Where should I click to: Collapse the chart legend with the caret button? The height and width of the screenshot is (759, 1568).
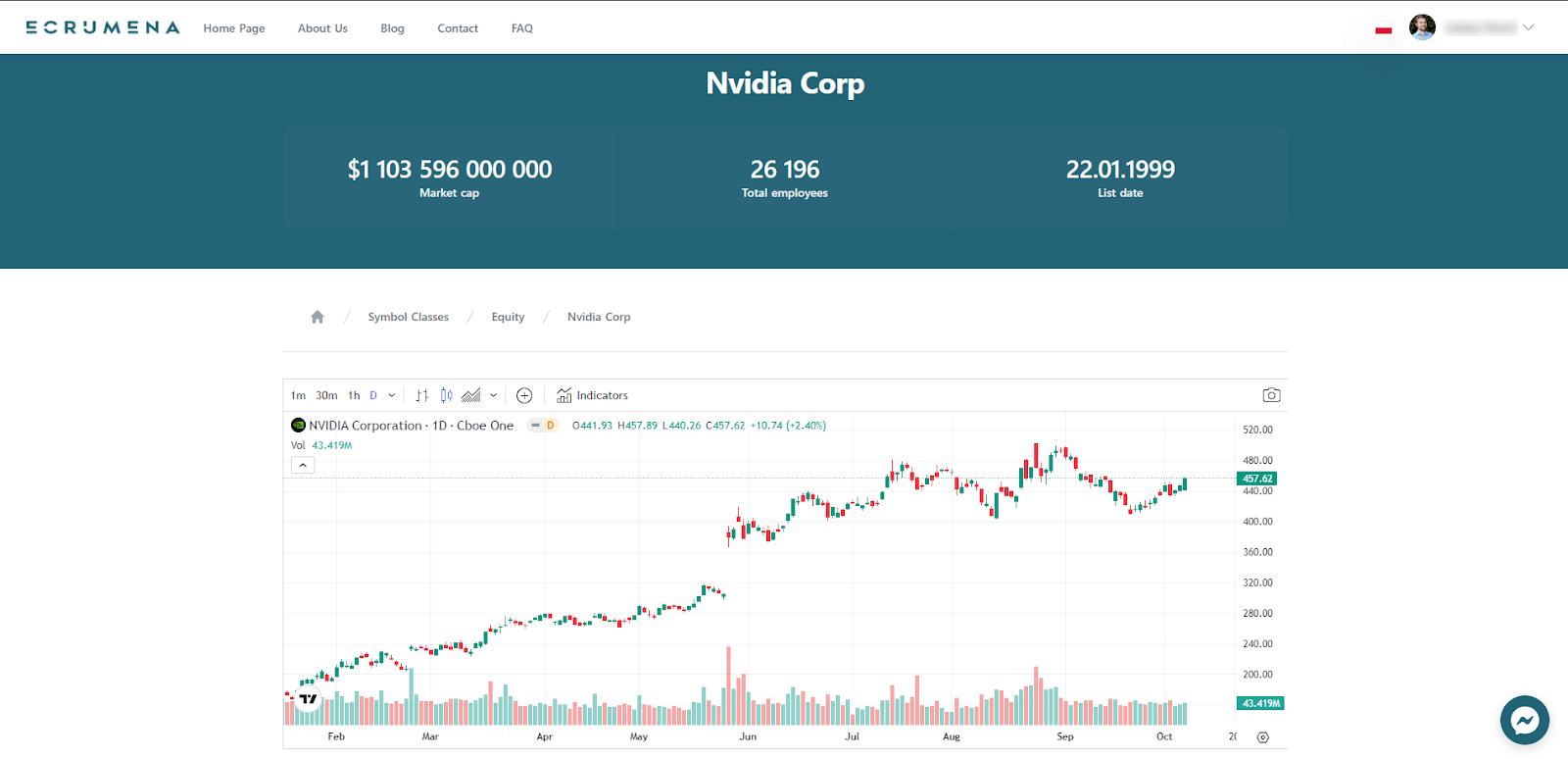[303, 465]
